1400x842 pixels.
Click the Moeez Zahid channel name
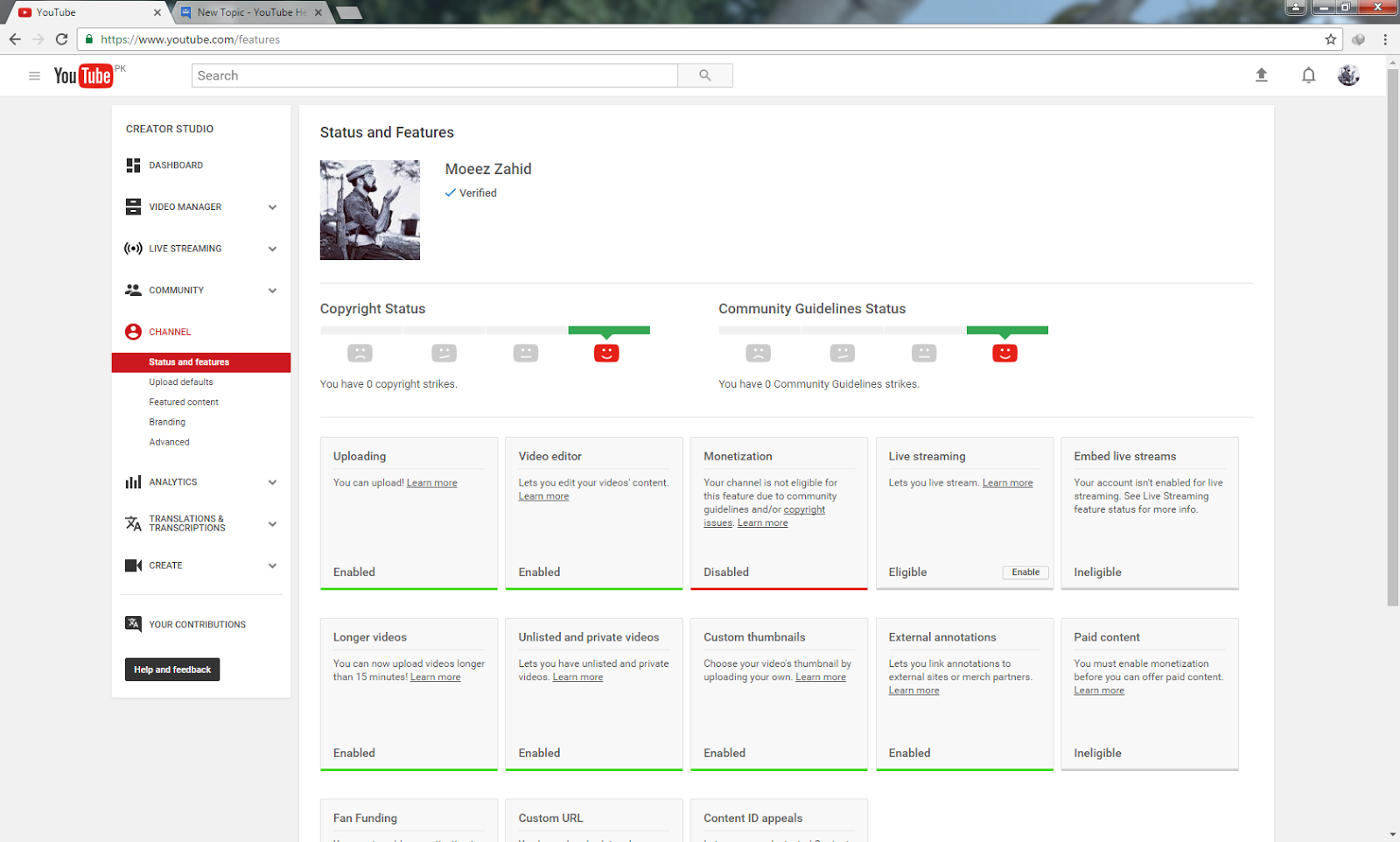coord(488,169)
